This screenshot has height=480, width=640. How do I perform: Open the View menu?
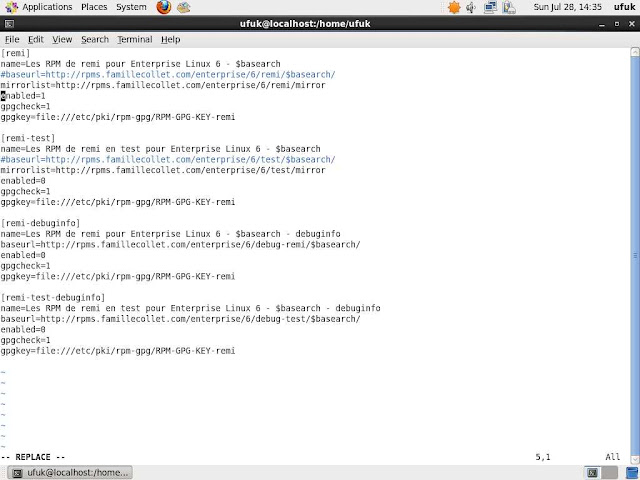tap(62, 40)
